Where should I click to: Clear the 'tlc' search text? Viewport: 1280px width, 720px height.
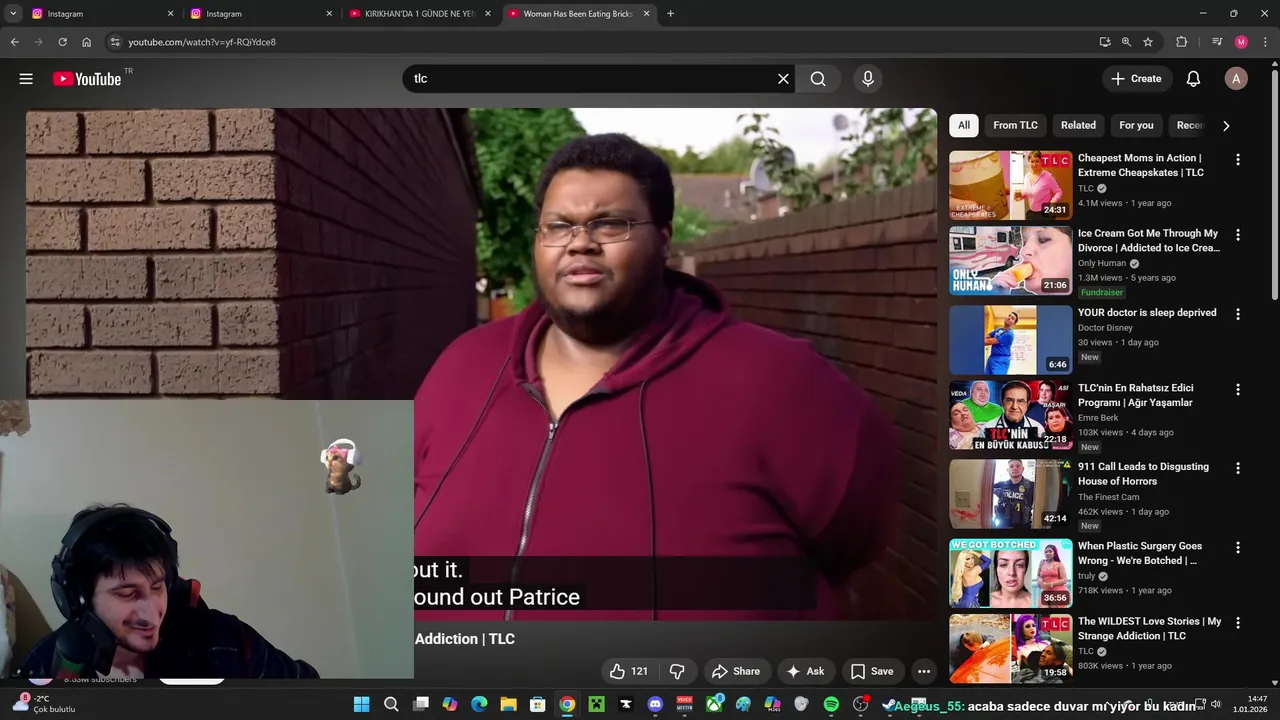(x=783, y=79)
